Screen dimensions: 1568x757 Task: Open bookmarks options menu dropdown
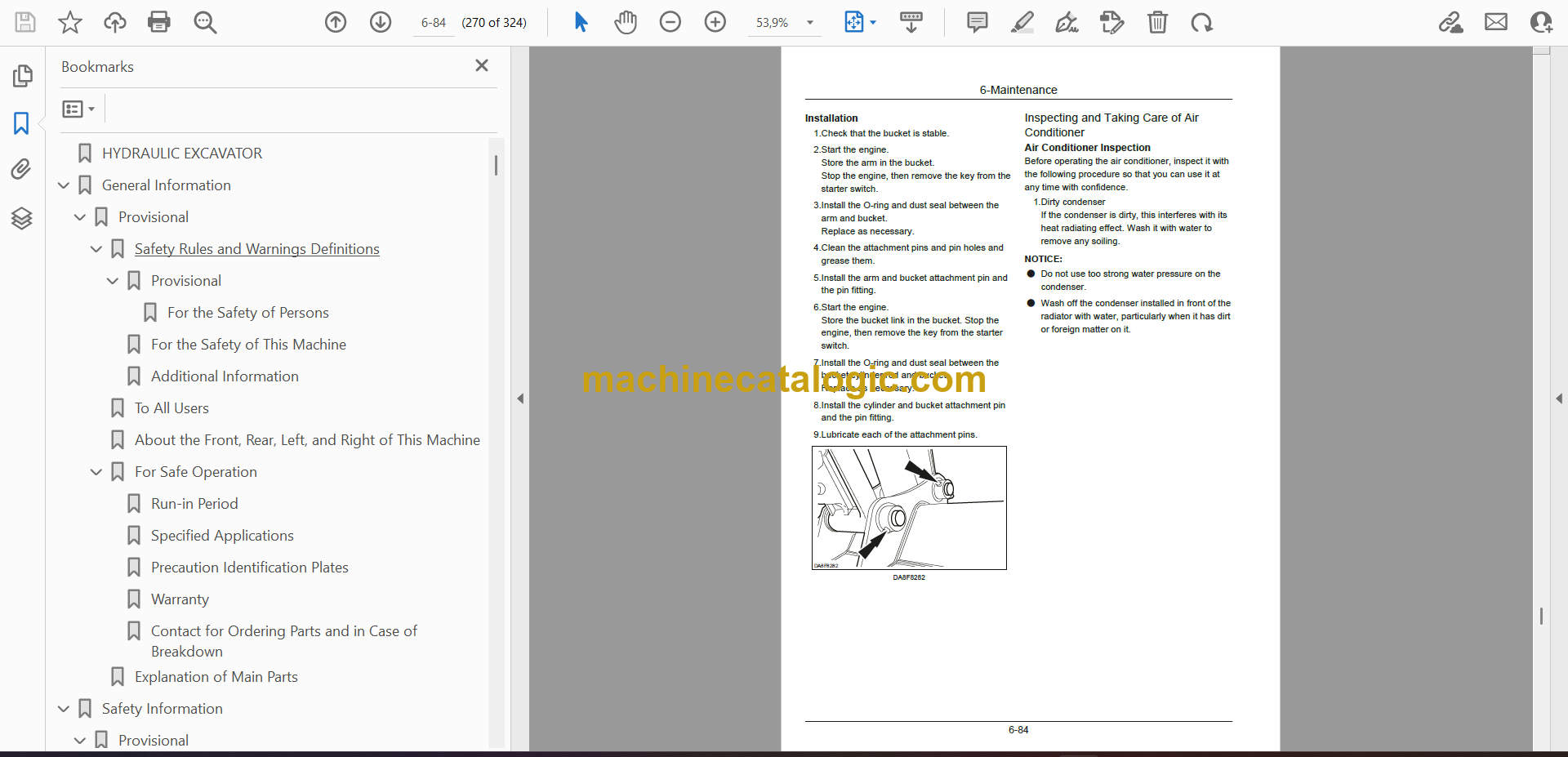(x=78, y=109)
